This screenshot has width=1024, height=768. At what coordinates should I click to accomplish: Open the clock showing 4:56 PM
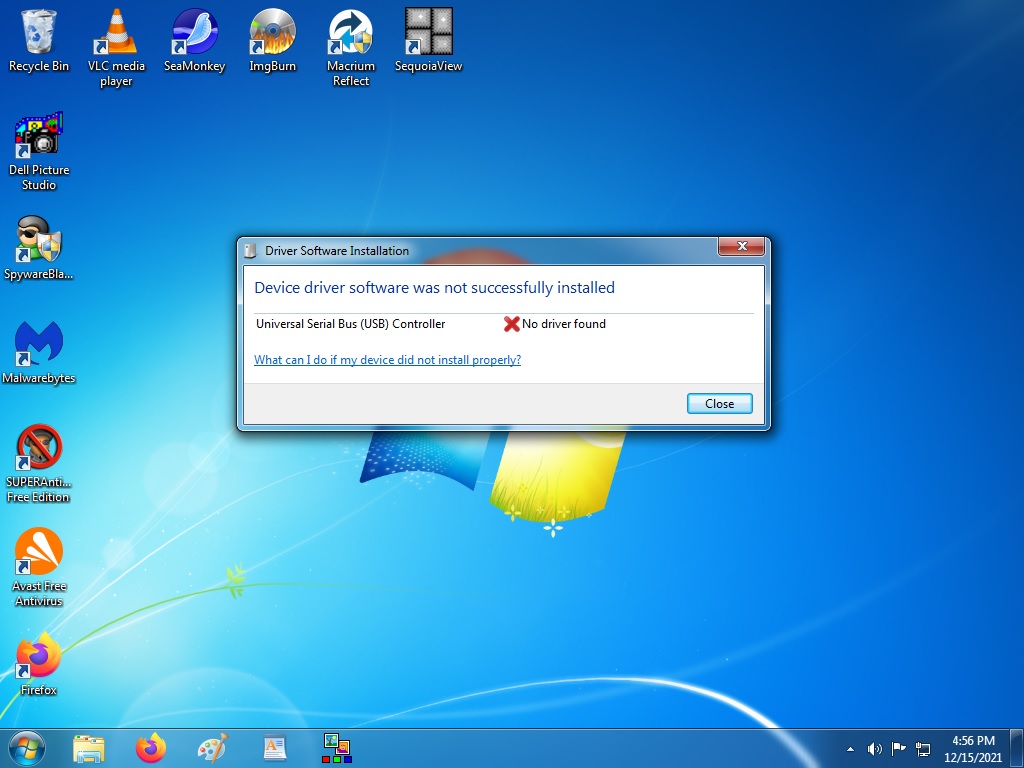[x=973, y=749]
